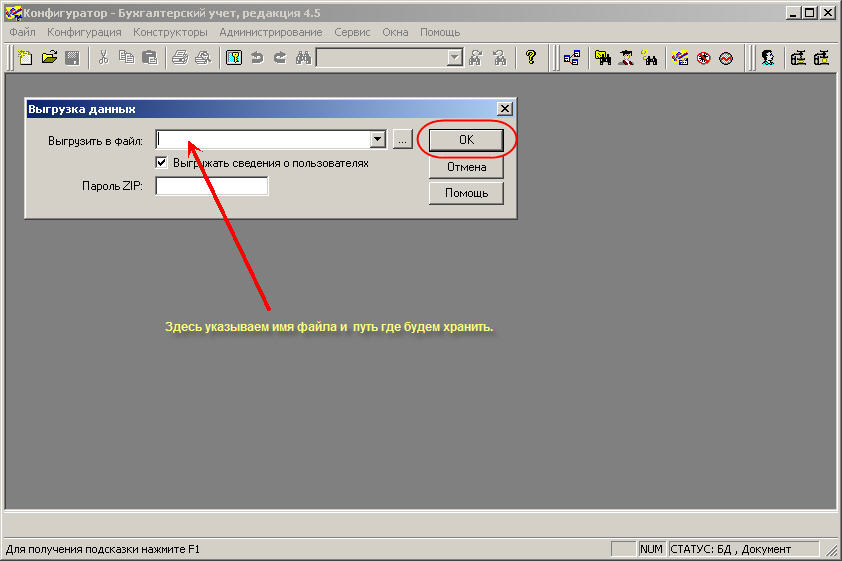Click the Отмена button
The image size is (842, 561).
(x=466, y=167)
